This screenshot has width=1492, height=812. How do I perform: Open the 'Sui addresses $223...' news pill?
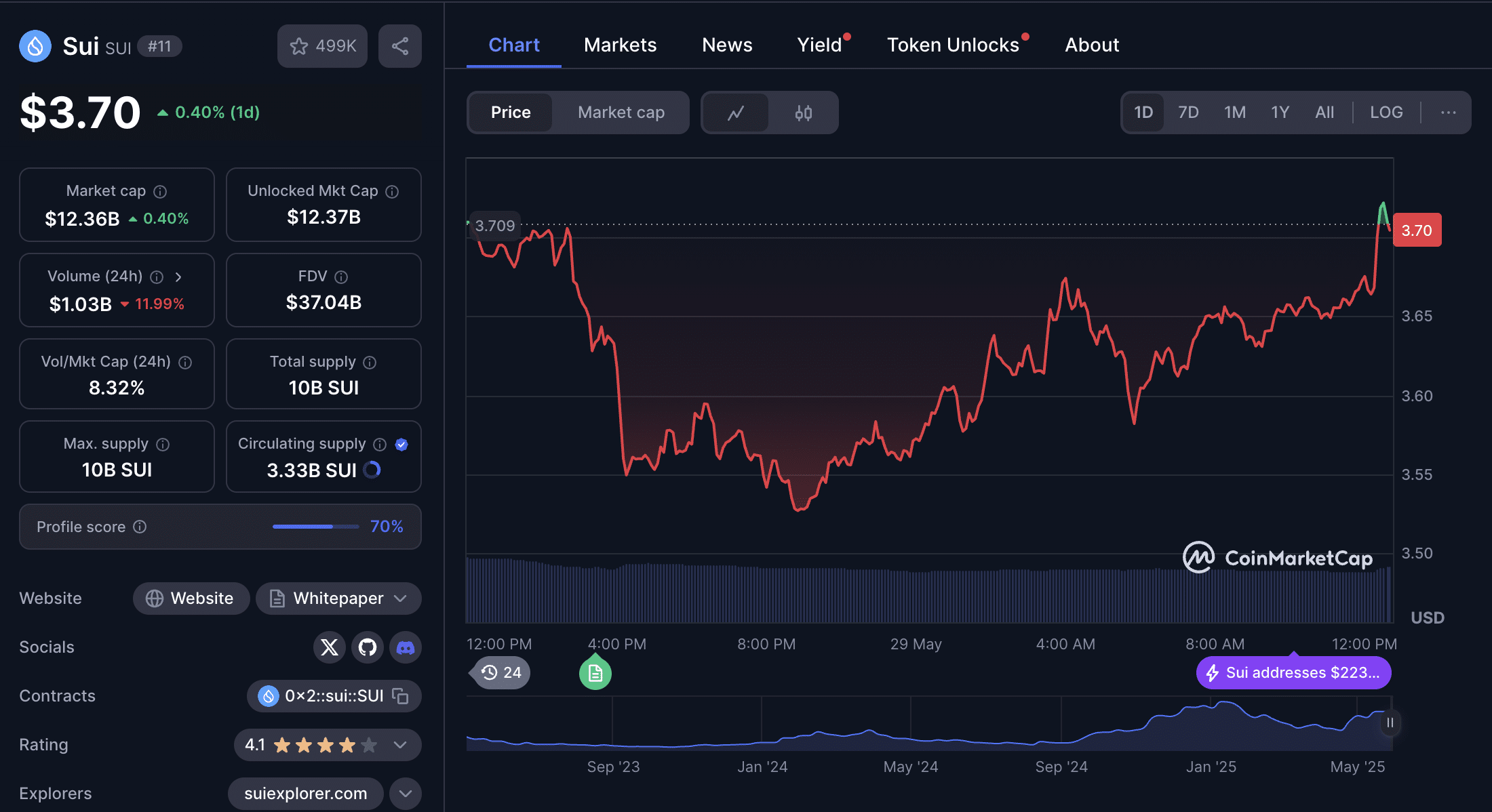[1293, 672]
